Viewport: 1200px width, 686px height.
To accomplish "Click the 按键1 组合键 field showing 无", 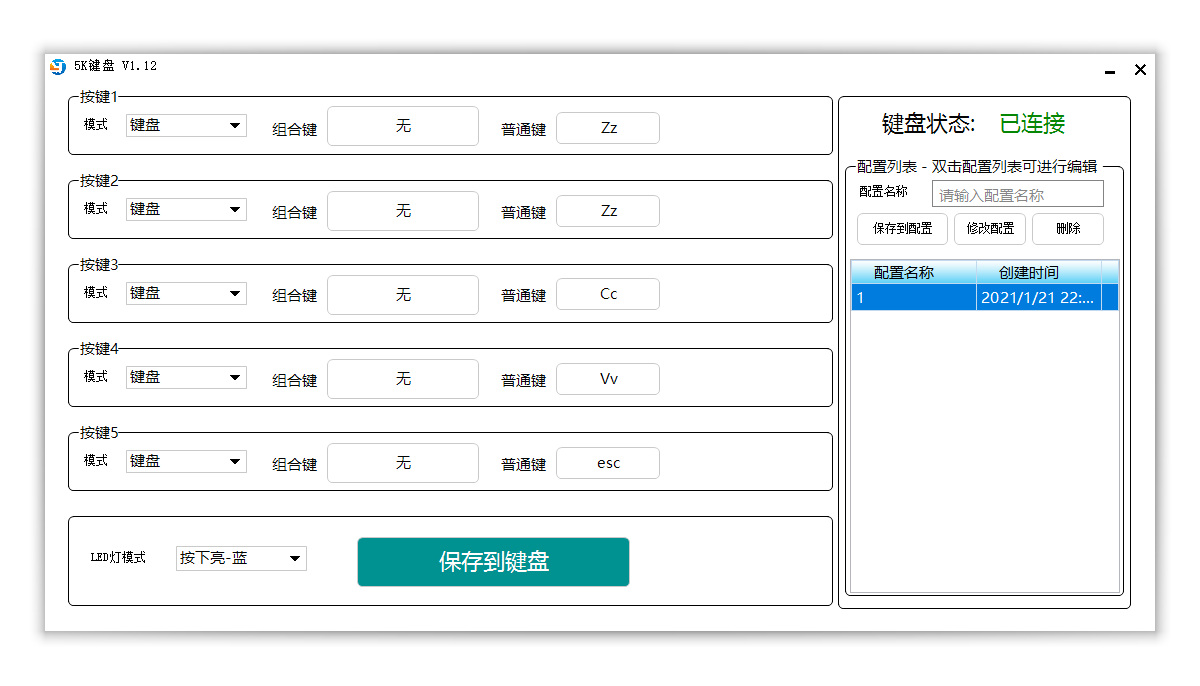I will coord(403,126).
